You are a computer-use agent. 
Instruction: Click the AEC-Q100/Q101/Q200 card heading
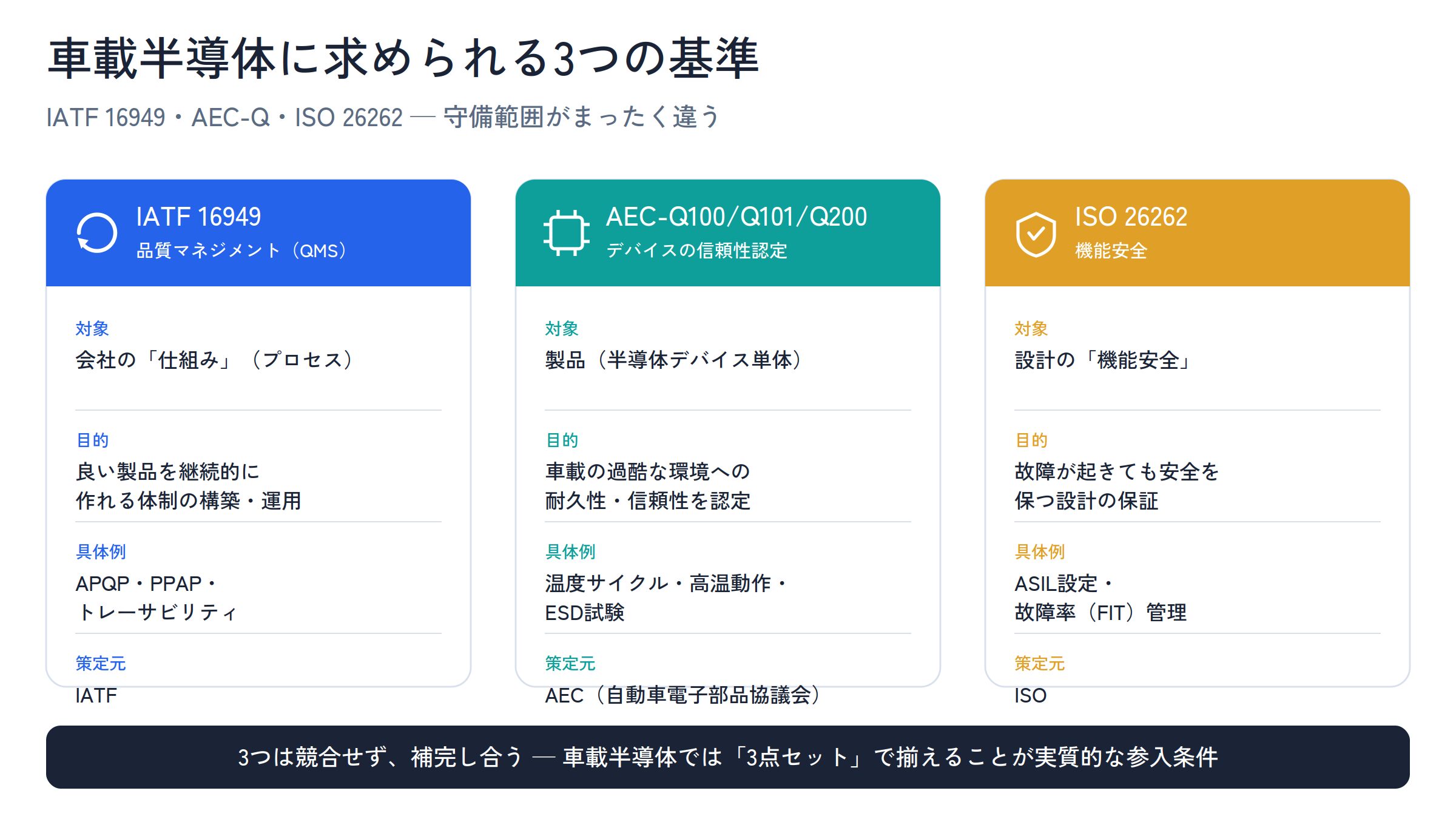tap(736, 217)
